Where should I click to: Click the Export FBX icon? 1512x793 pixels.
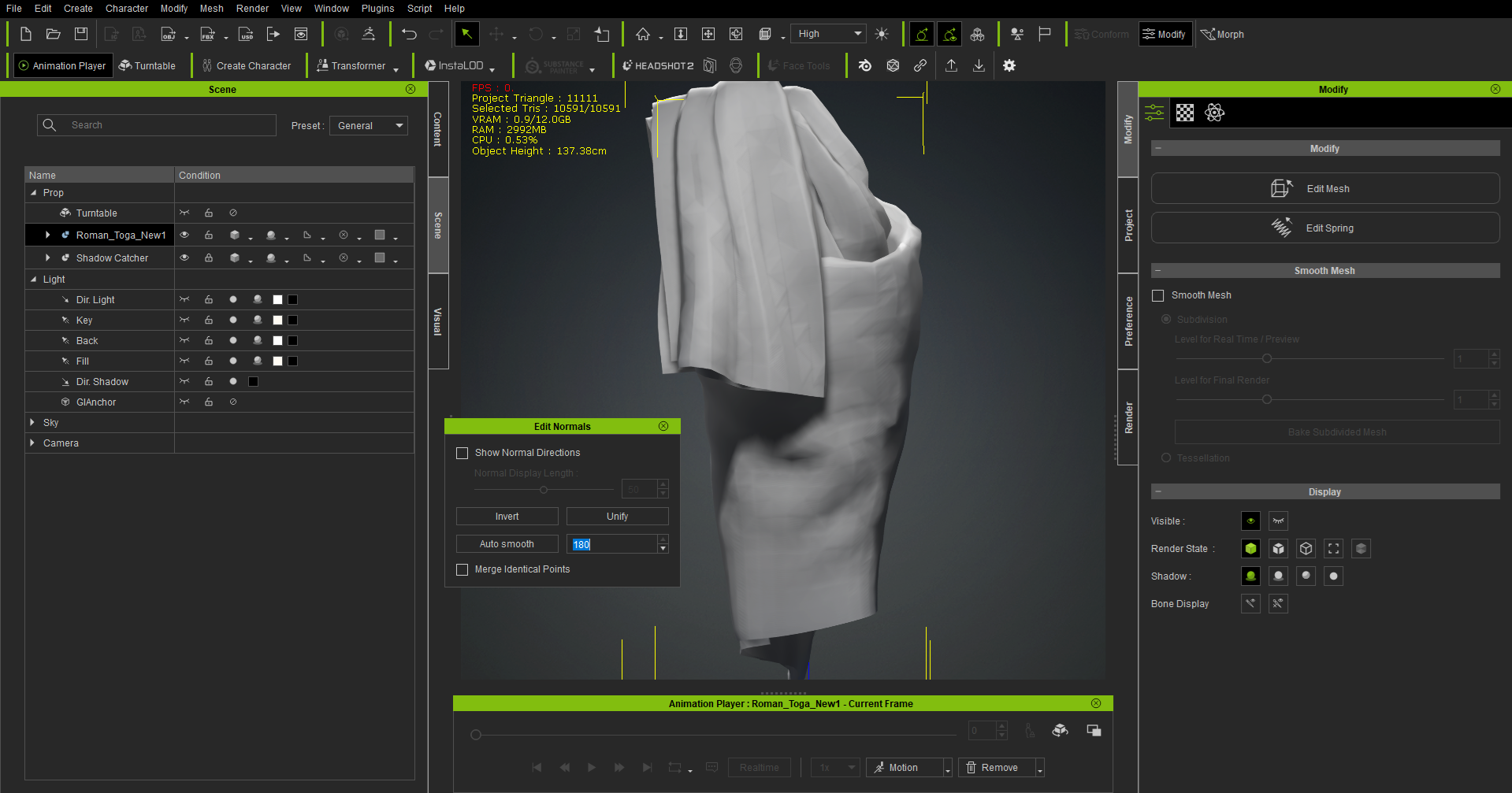point(207,34)
